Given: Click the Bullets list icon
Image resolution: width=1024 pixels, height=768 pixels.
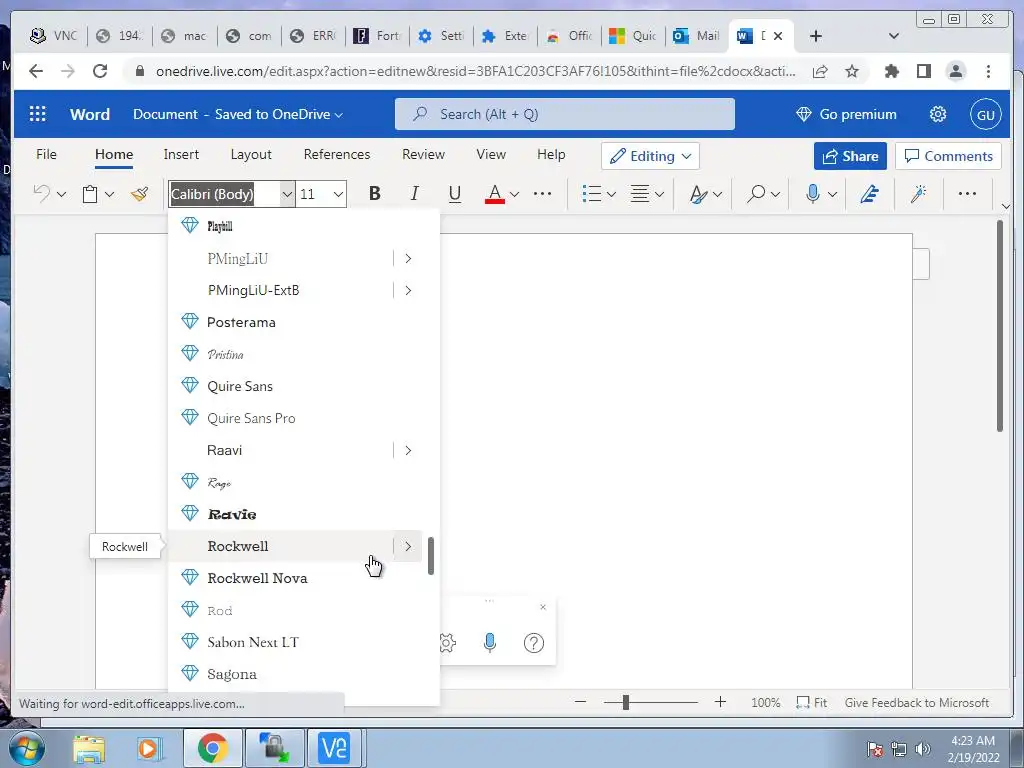Looking at the screenshot, I should point(592,194).
